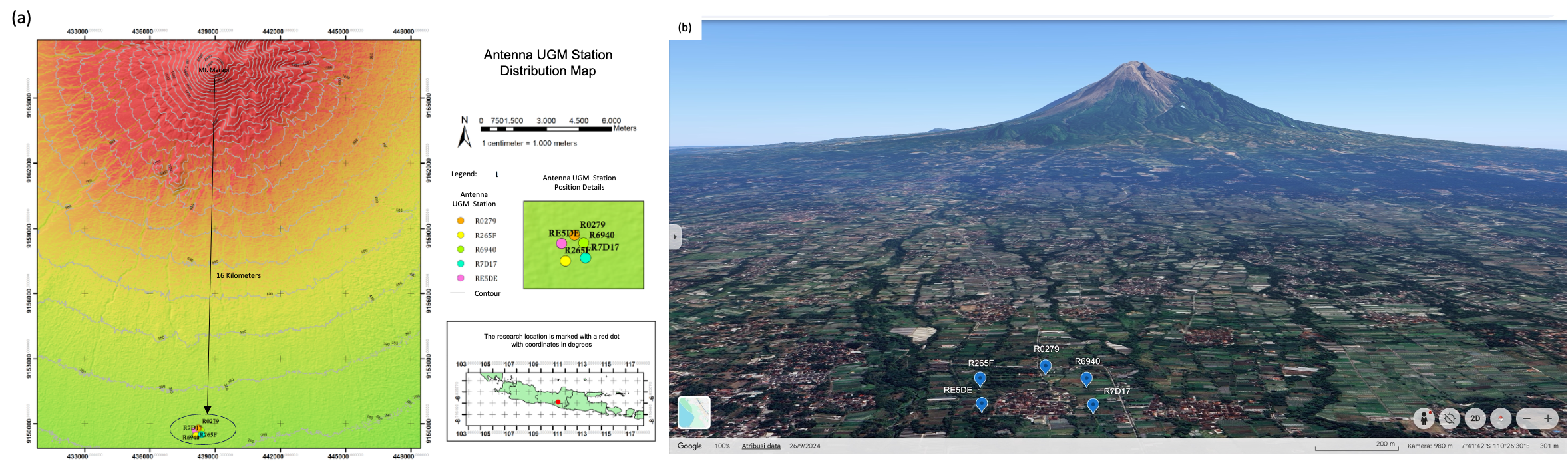The image size is (1568, 471).
Task: Click the Google logo in status bar
Action: point(689,446)
